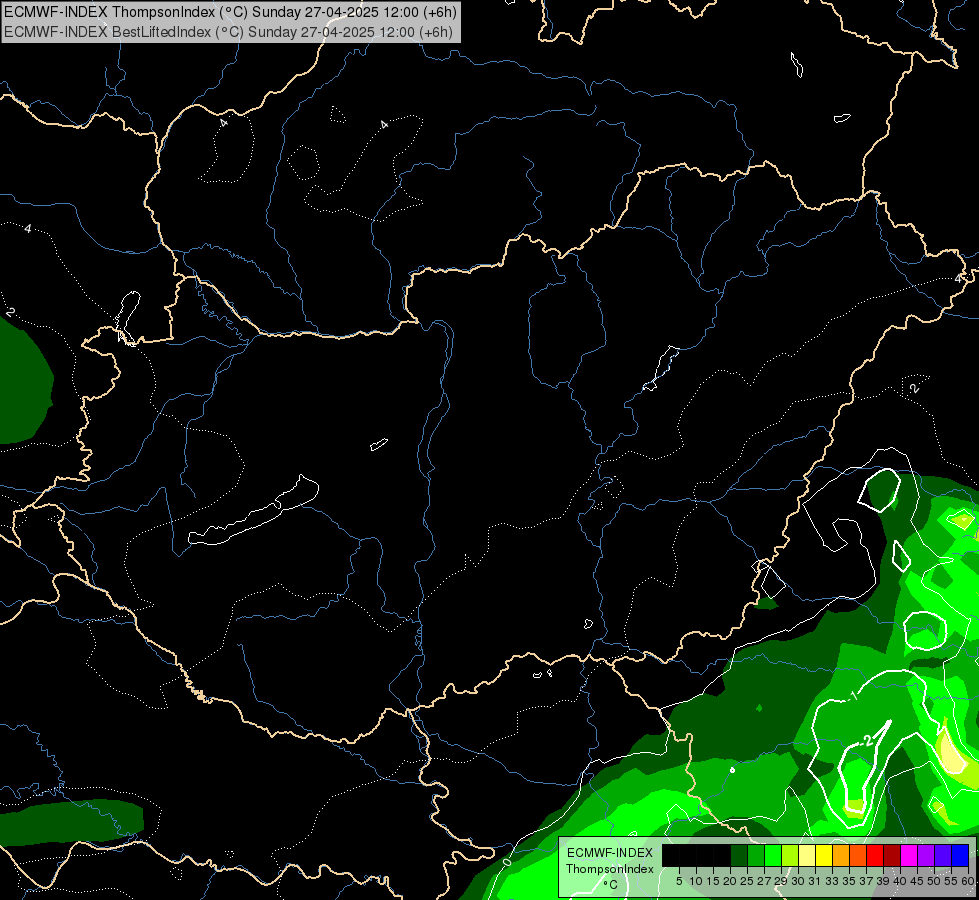Click the legend title 'ECMWF-INDEX'
979x900 pixels.
click(x=610, y=853)
